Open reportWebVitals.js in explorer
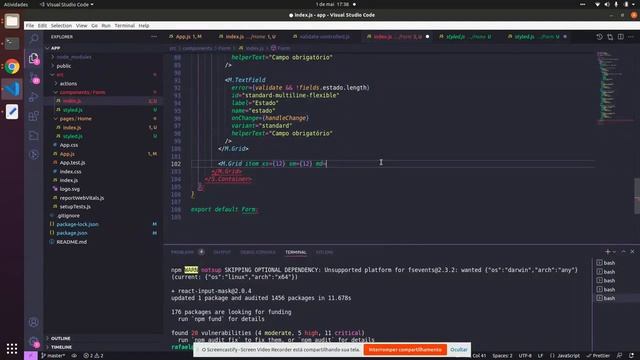Viewport: 640px width, 360px height. pos(82,198)
